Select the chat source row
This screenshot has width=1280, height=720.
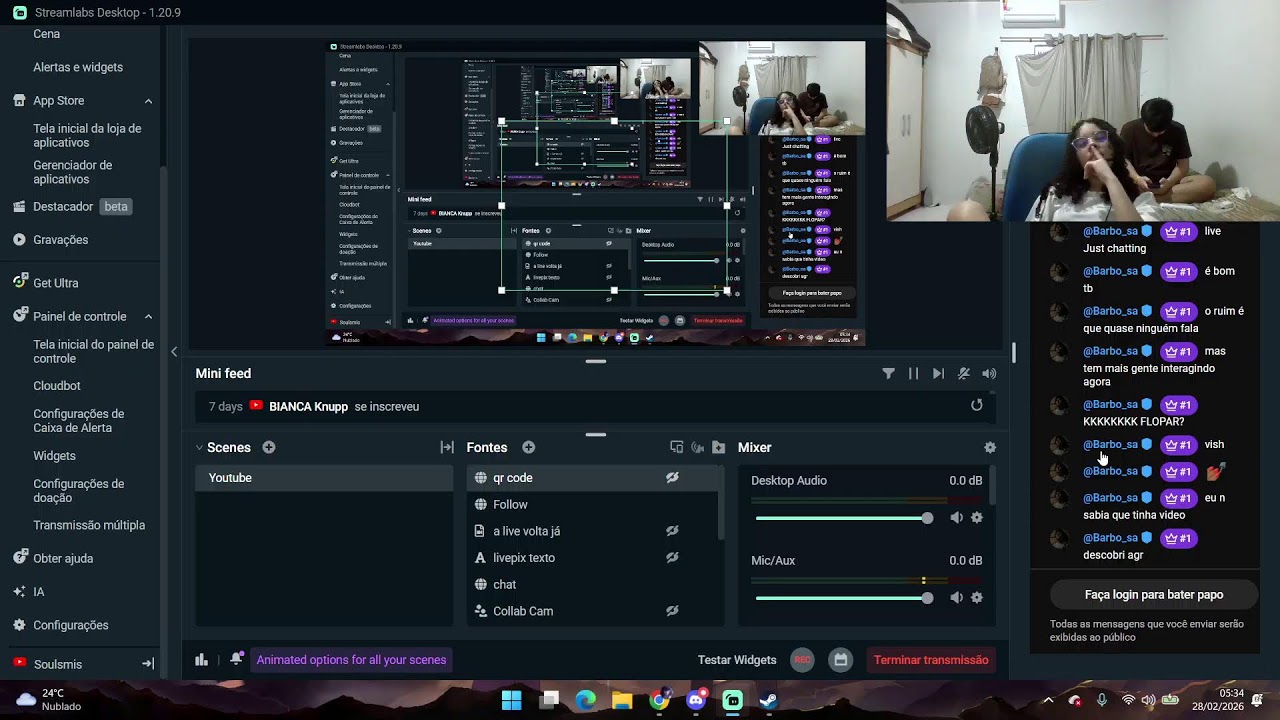click(x=591, y=585)
